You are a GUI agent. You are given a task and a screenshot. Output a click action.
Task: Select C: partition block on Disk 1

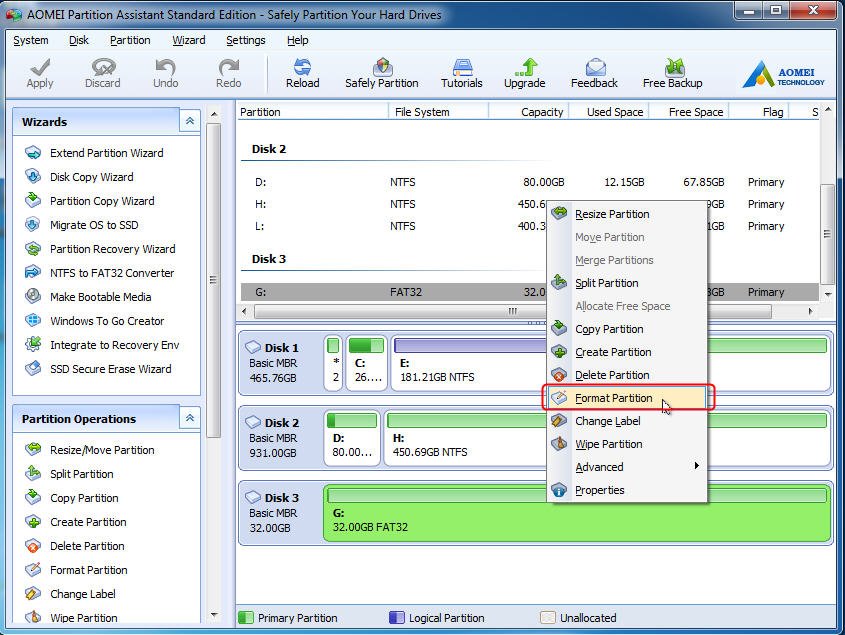point(366,362)
